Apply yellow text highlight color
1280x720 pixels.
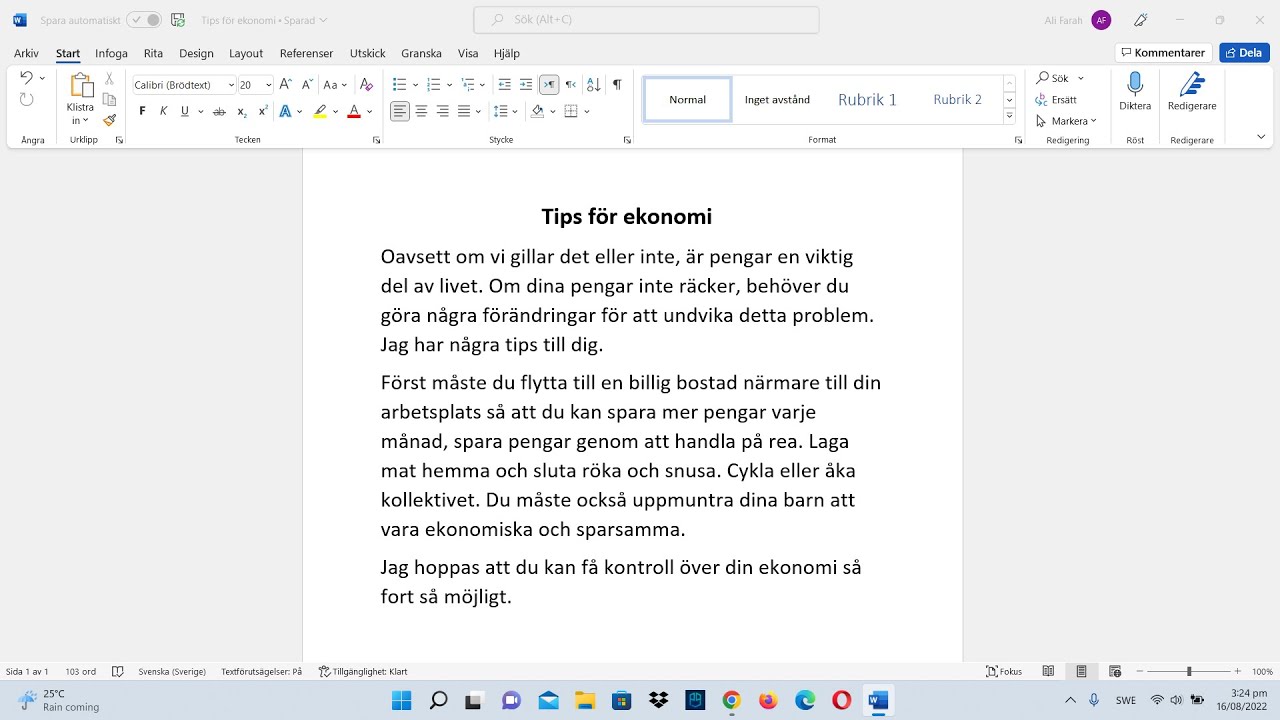click(x=320, y=112)
